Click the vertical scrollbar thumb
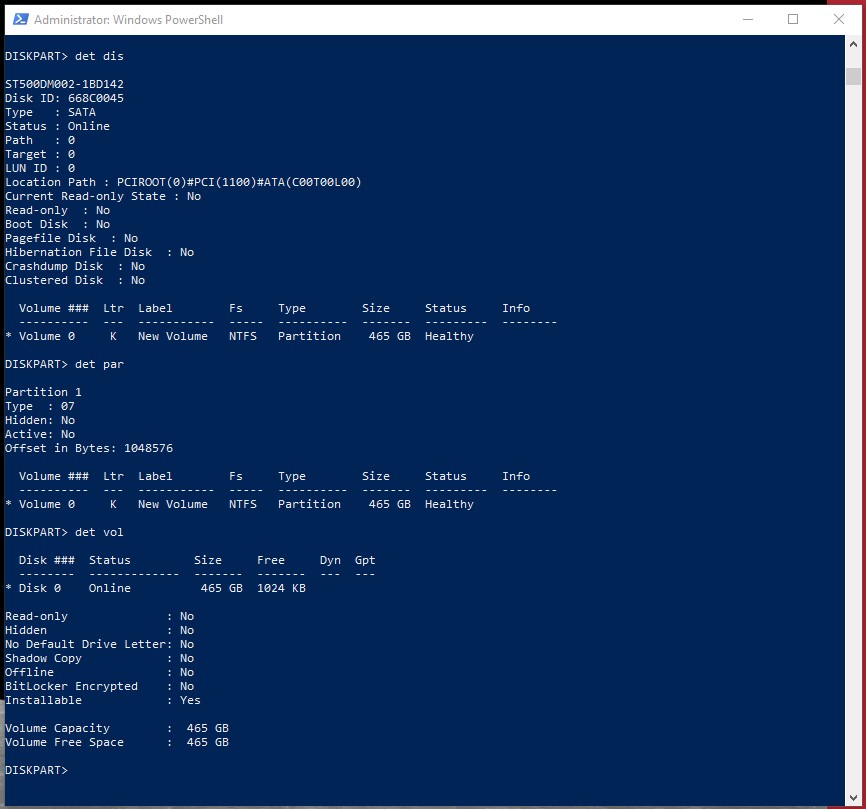Image resolution: width=866 pixels, height=809 pixels. pos(853,77)
